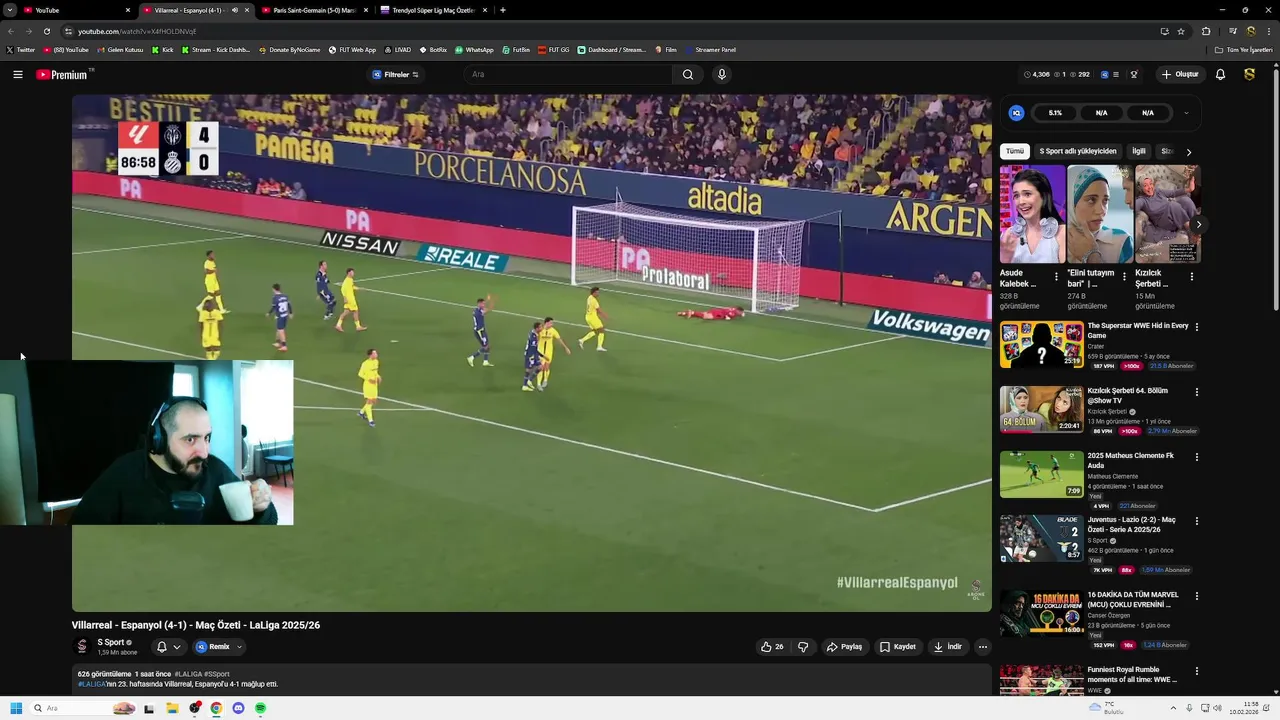
Task: Open options for Kızılcık Şerbeti short
Action: point(1191,277)
